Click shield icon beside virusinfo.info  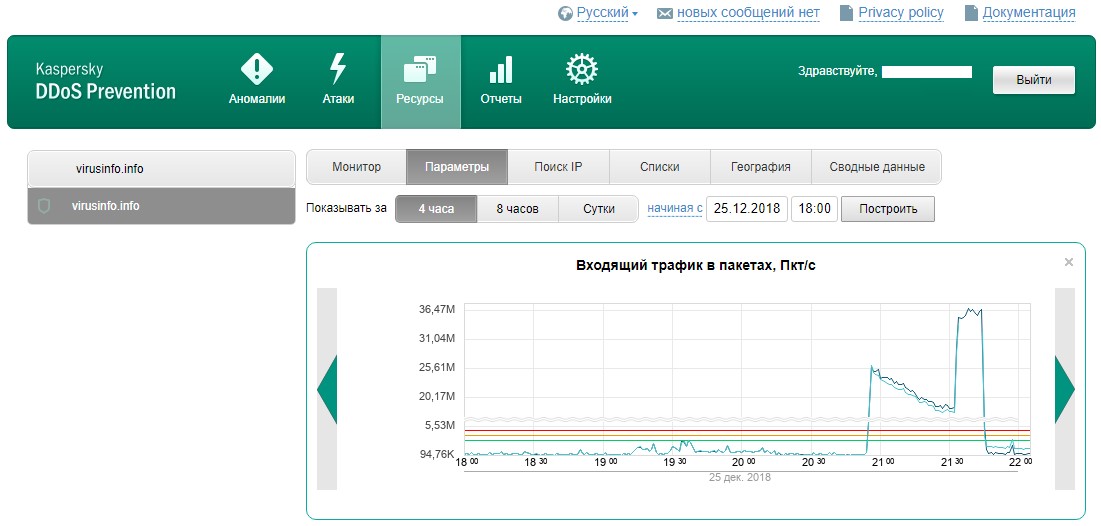(44, 206)
